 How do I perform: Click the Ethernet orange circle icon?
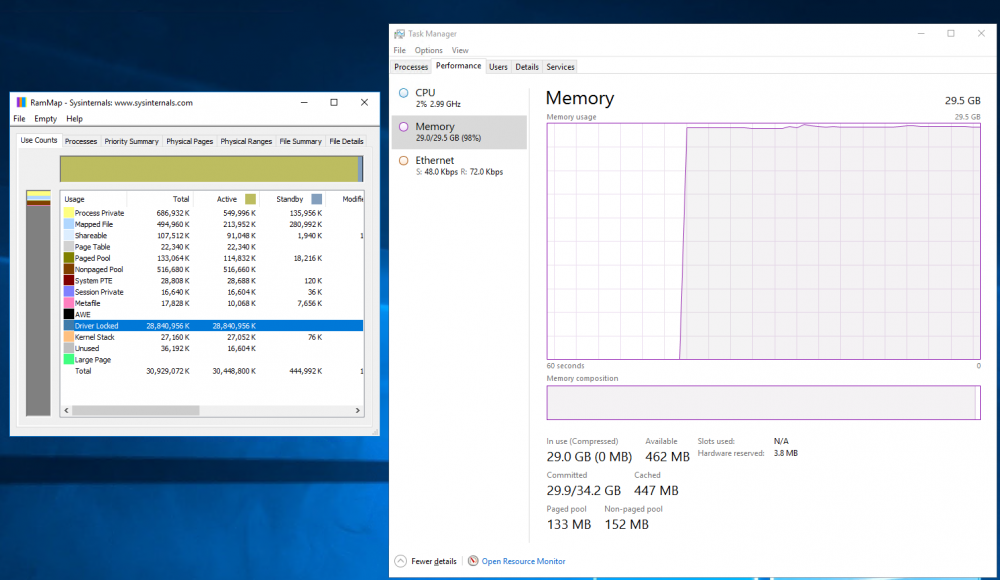403,161
